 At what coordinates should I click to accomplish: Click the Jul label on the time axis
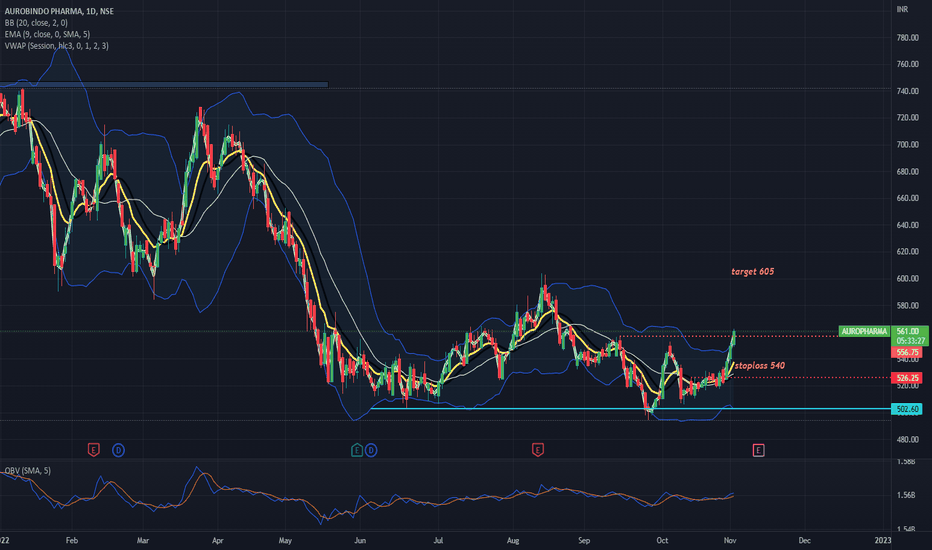(x=438, y=540)
